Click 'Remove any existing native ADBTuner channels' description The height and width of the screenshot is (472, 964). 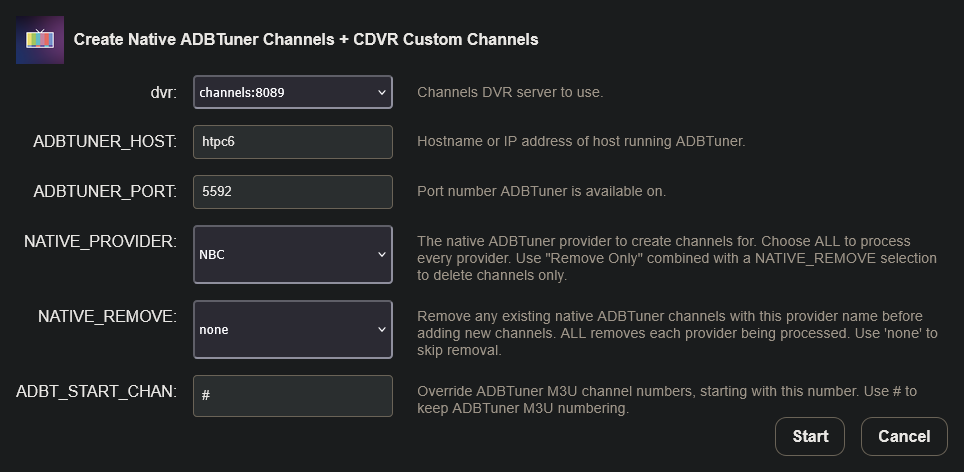tap(678, 333)
